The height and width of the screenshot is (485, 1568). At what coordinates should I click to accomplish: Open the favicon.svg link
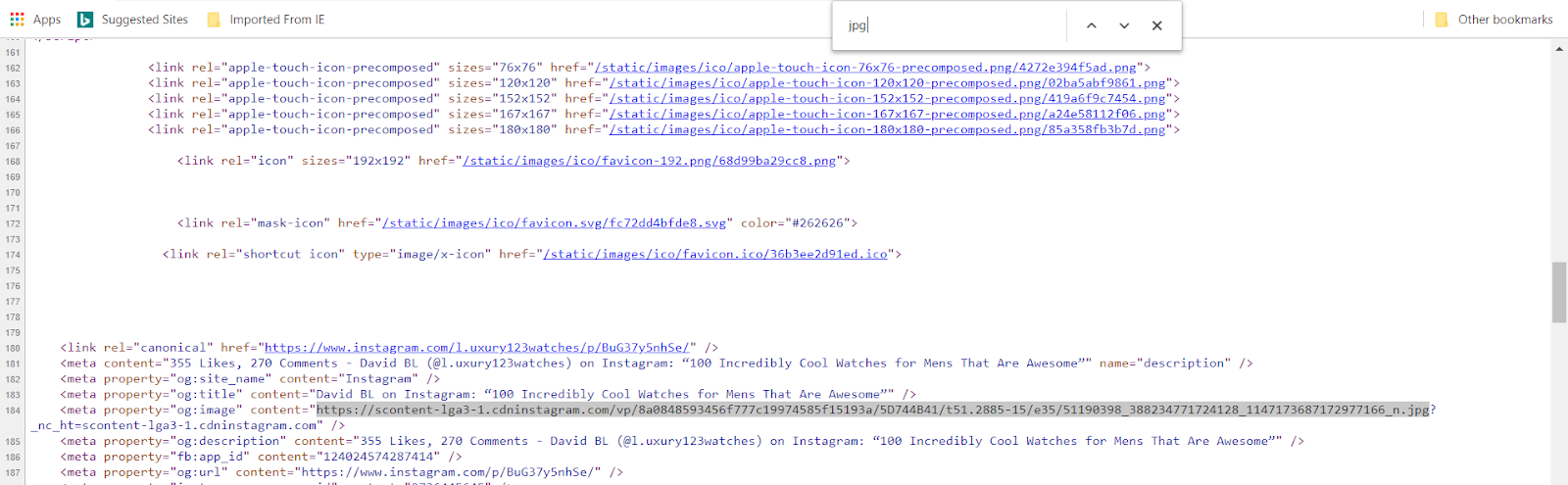555,223
